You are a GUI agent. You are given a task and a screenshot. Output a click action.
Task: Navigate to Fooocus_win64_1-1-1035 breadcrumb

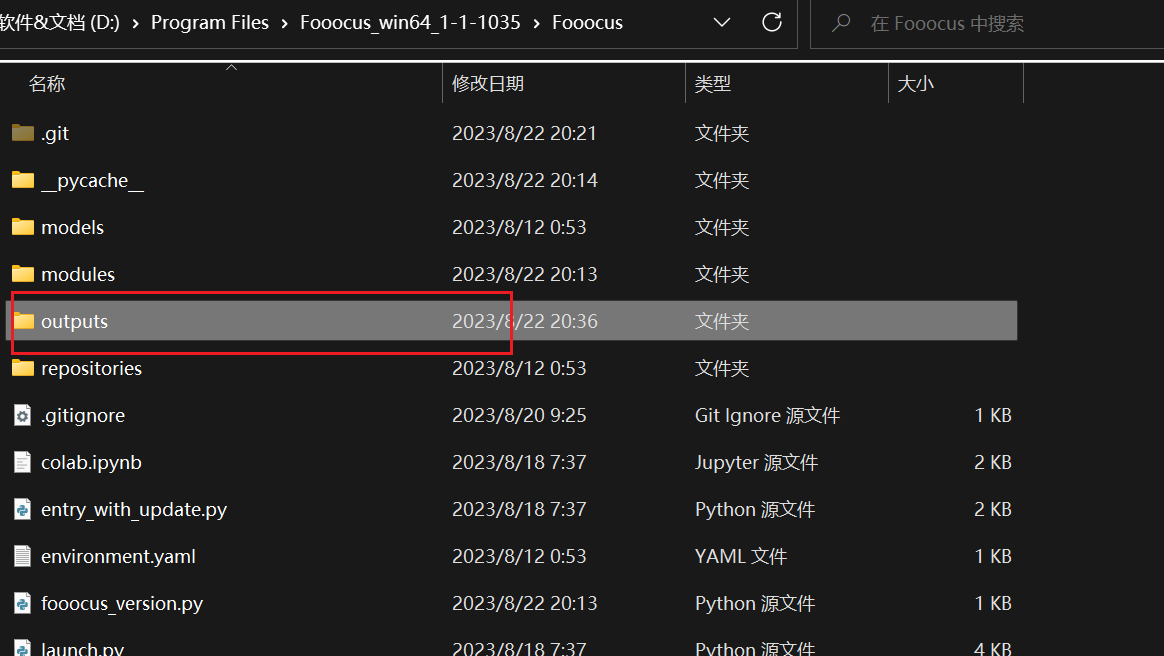click(x=410, y=23)
